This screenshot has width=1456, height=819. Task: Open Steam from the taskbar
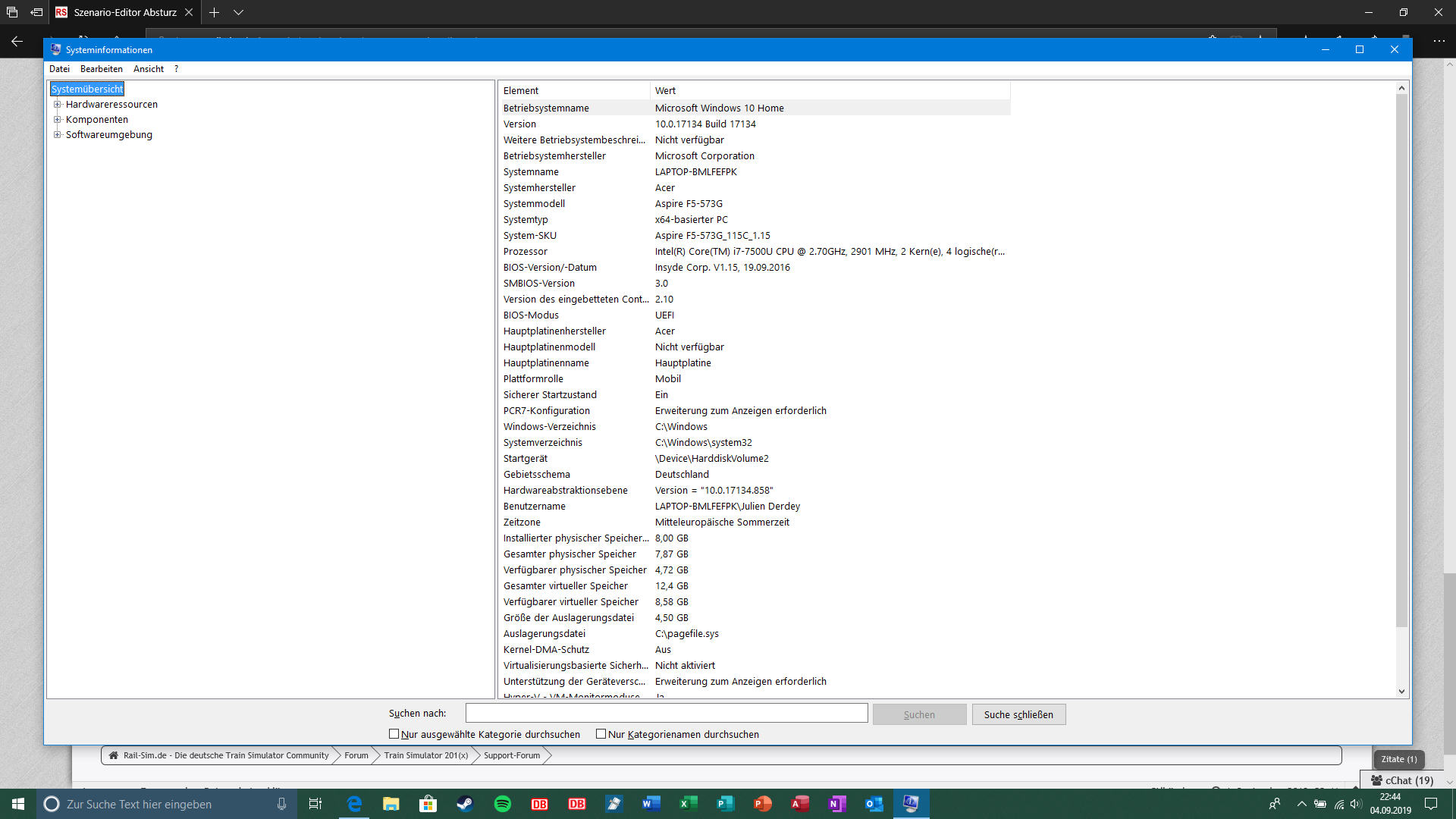pos(465,804)
